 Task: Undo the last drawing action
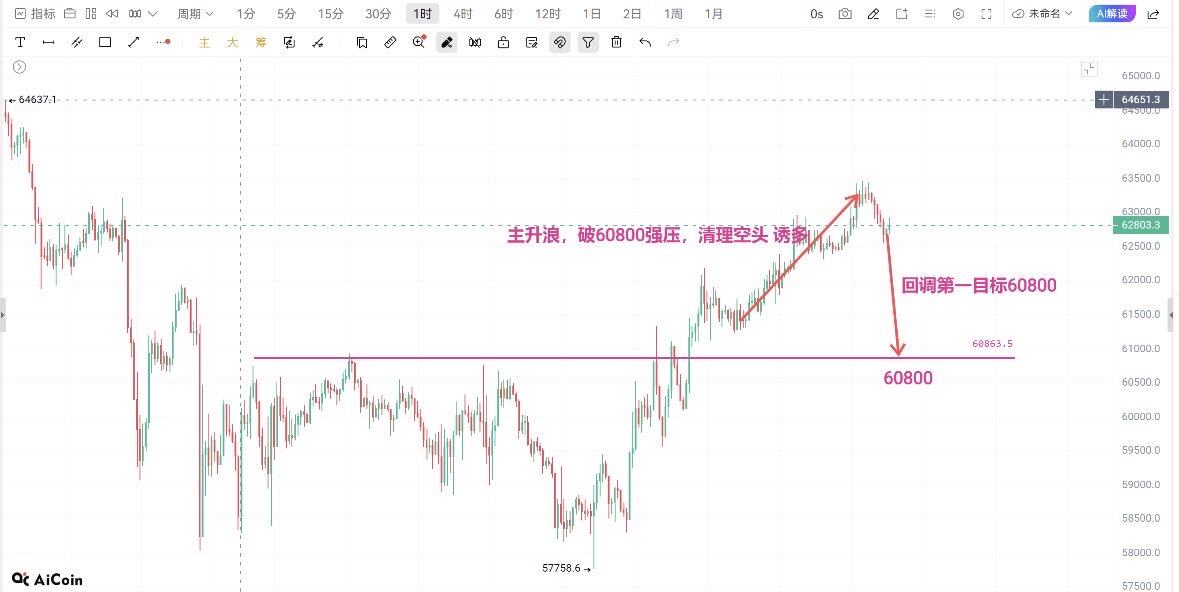click(645, 43)
